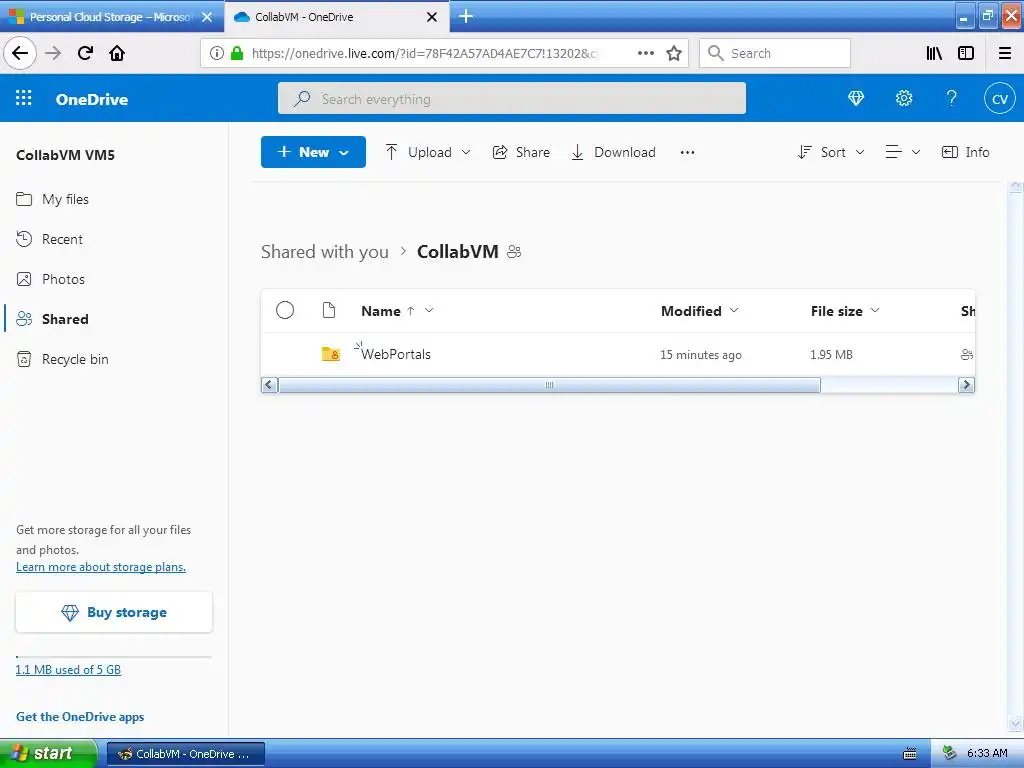Open the view options dropdown
Viewport: 1024px width, 768px height.
[903, 152]
